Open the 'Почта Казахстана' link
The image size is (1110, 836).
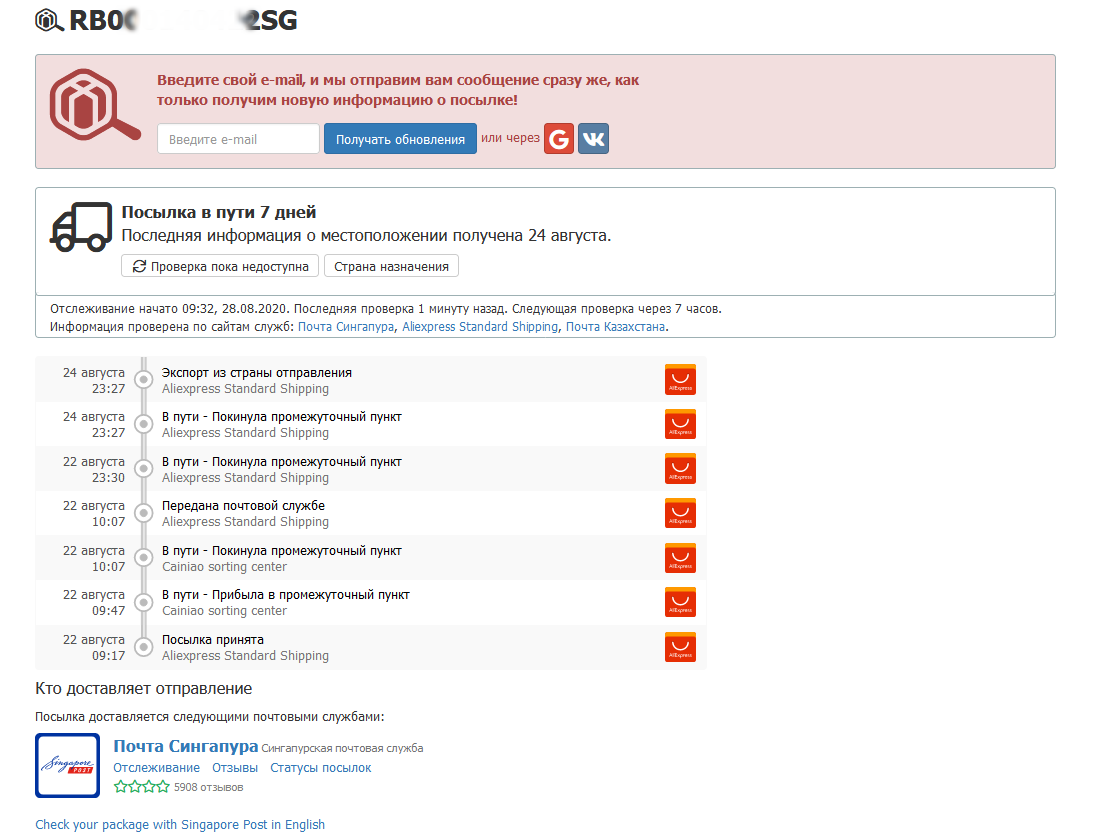click(x=615, y=327)
